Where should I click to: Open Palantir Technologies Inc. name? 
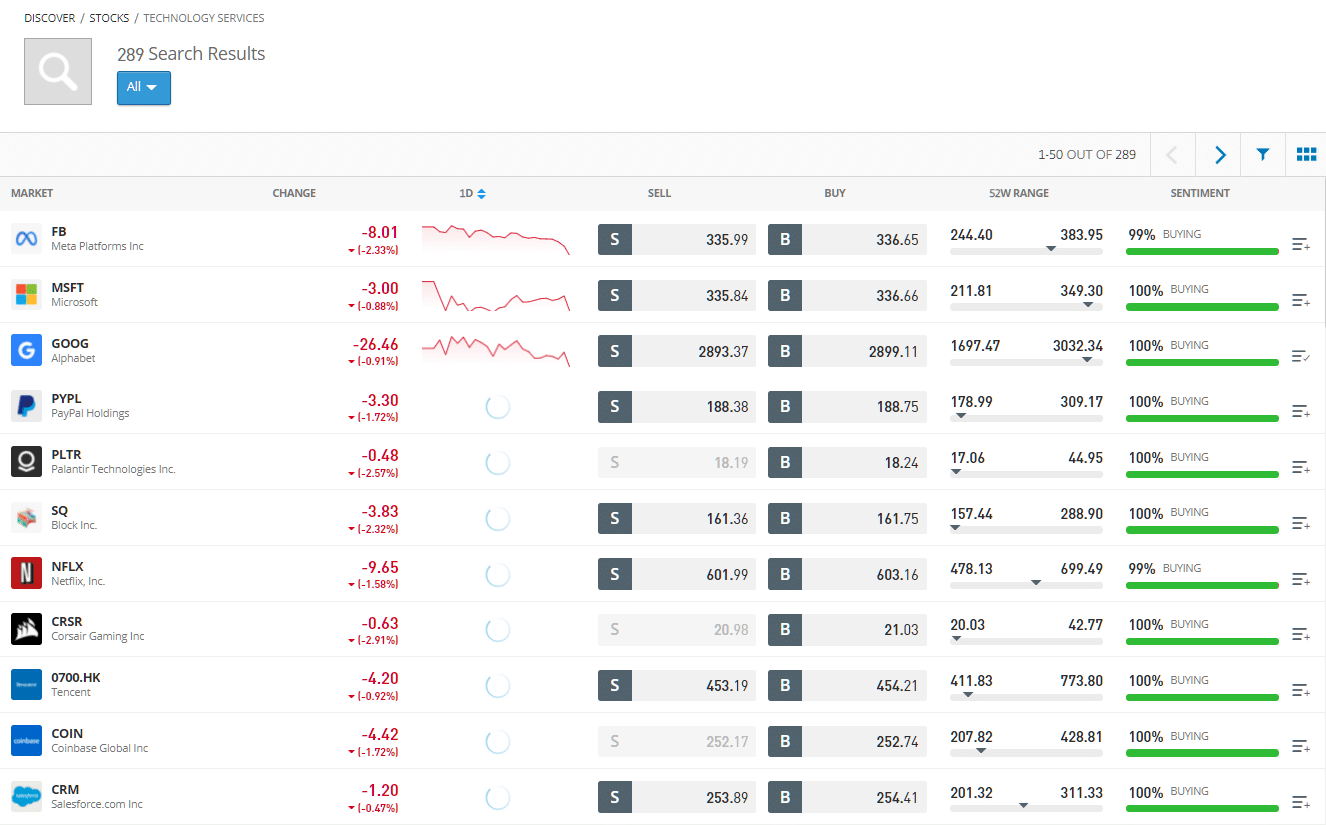point(113,469)
